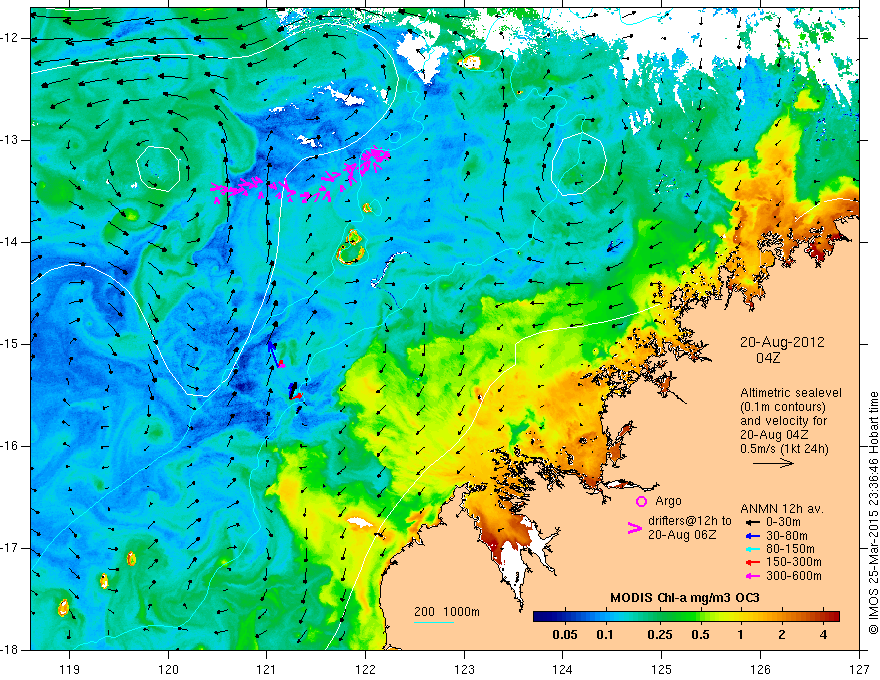This screenshot has height=680, width=880.
Task: Click the IMOS copyright timestamp text
Action: [x=873, y=513]
